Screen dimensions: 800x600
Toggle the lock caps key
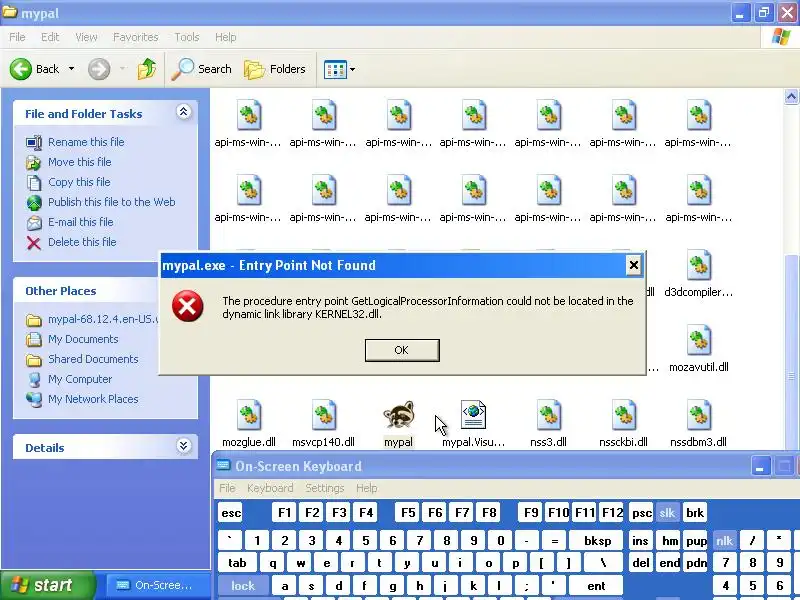click(243, 586)
